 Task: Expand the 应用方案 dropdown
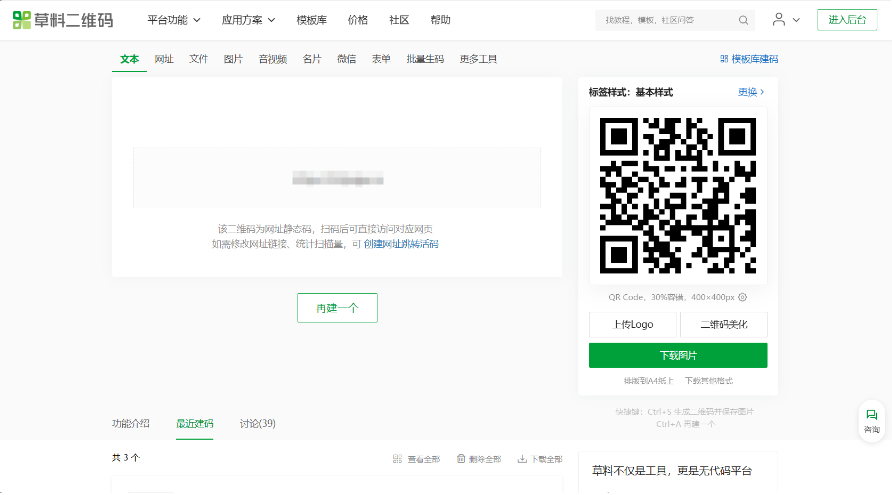tap(248, 20)
